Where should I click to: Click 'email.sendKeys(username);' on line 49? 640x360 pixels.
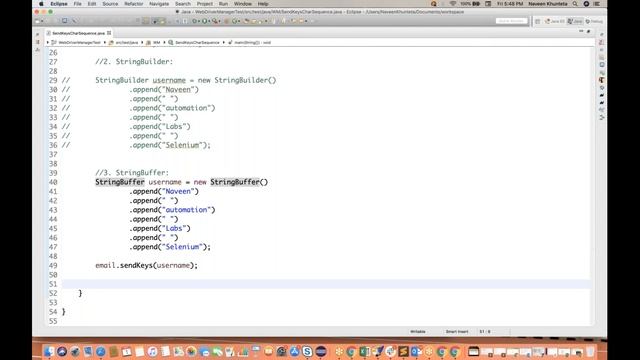(146, 265)
